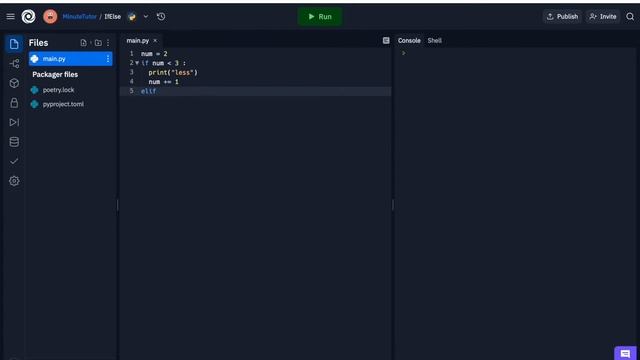
Task: Open the Files panel more options
Action: 108,43
